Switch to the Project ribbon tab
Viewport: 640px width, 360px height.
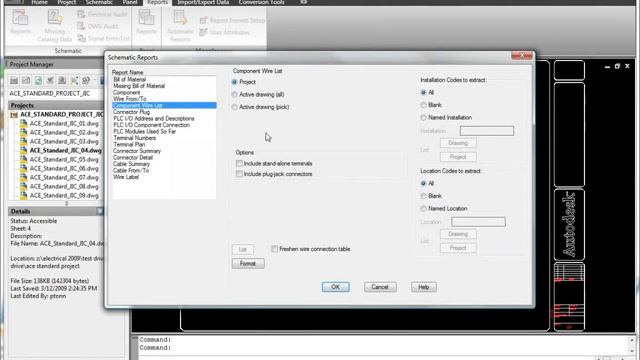click(x=67, y=2)
